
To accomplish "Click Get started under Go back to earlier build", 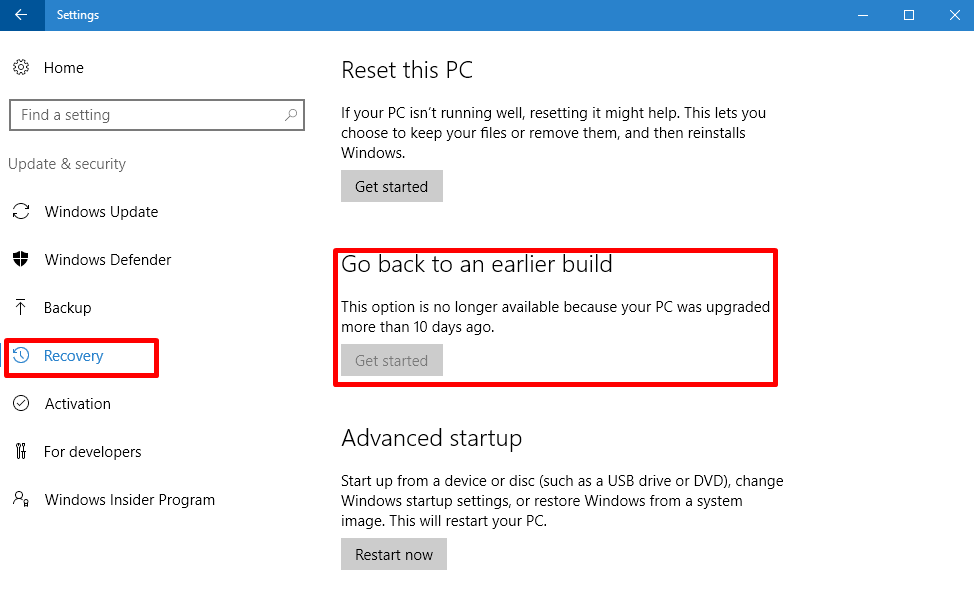I will (x=392, y=361).
